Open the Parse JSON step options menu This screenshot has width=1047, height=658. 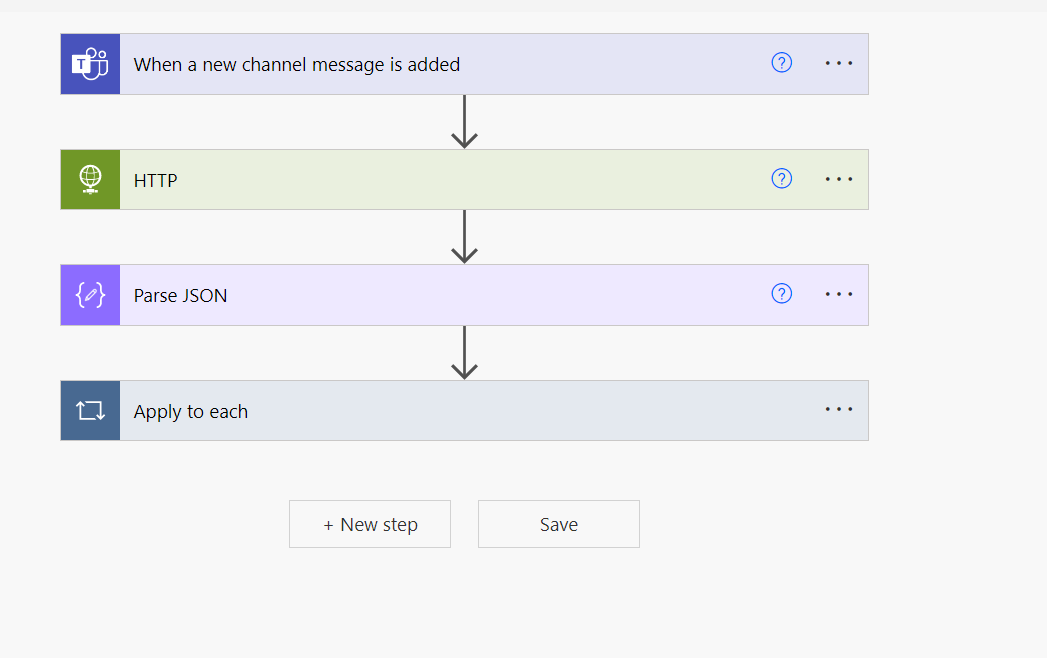[x=838, y=294]
